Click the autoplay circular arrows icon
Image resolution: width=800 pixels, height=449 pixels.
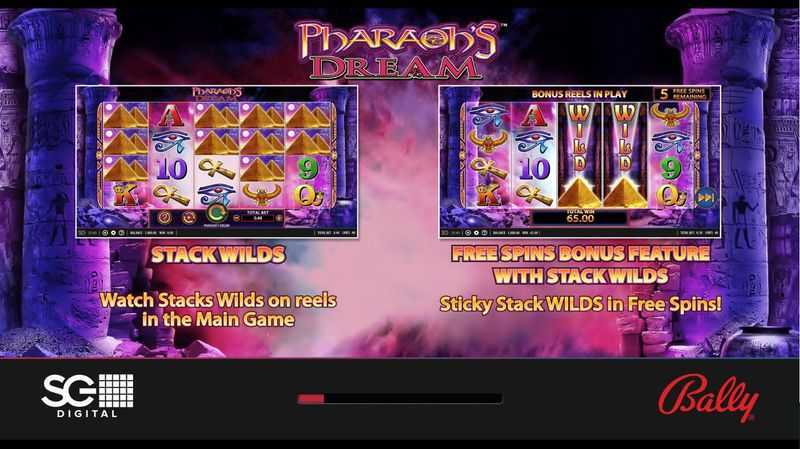[x=189, y=218]
